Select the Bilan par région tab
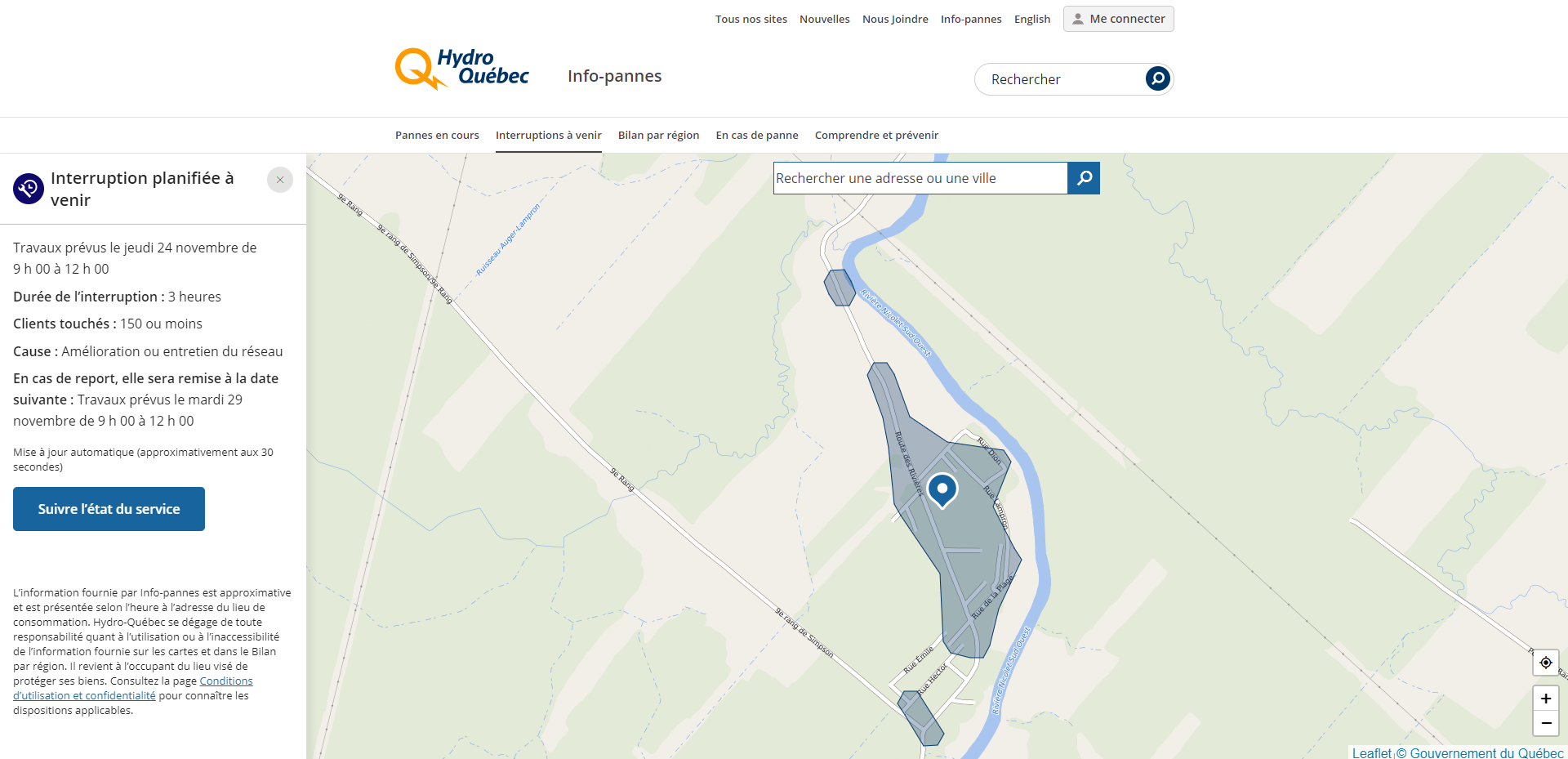Viewport: 1568px width, 759px height. [x=658, y=136]
